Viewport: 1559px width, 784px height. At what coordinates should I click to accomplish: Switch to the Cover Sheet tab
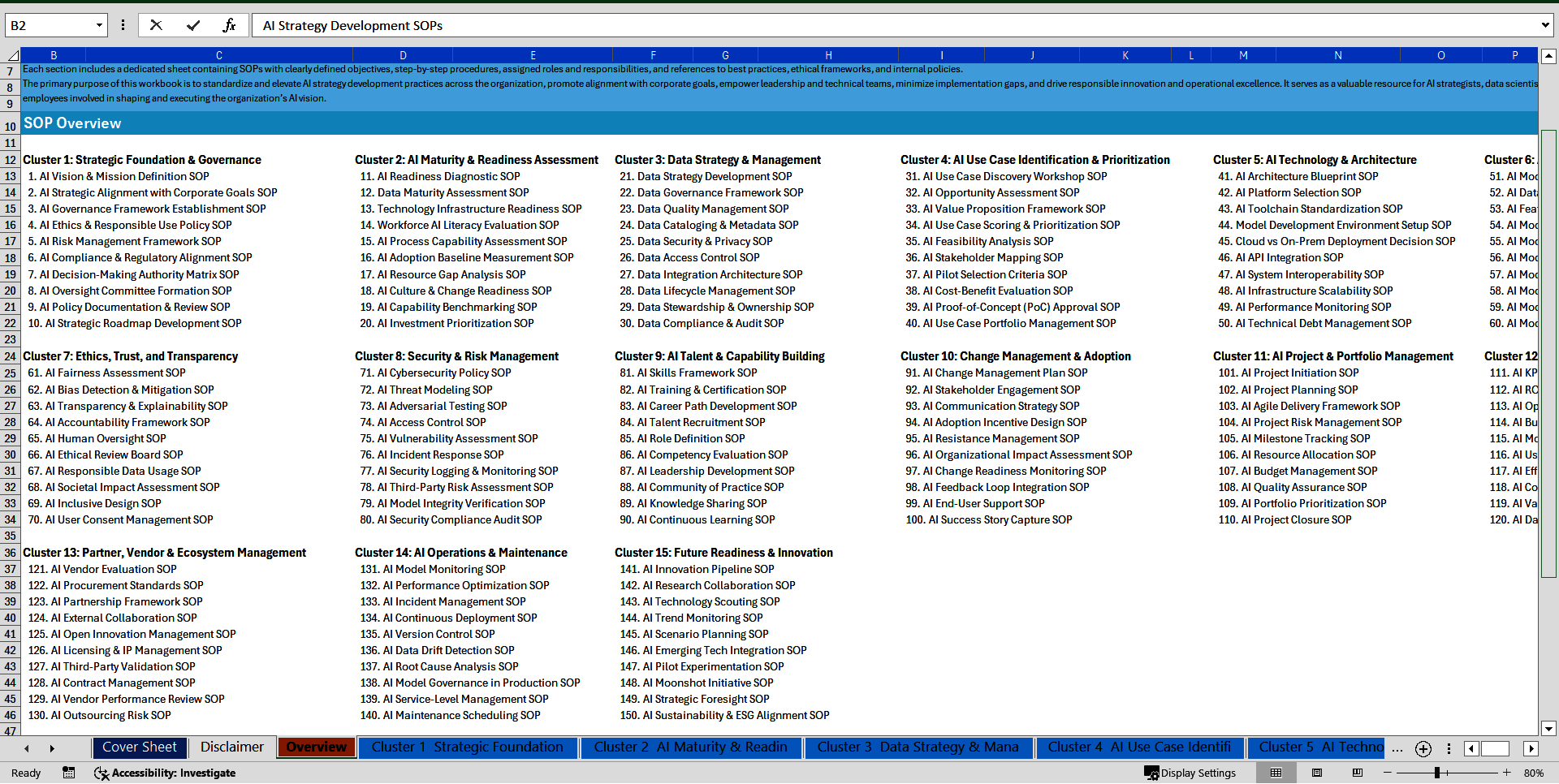pos(140,747)
